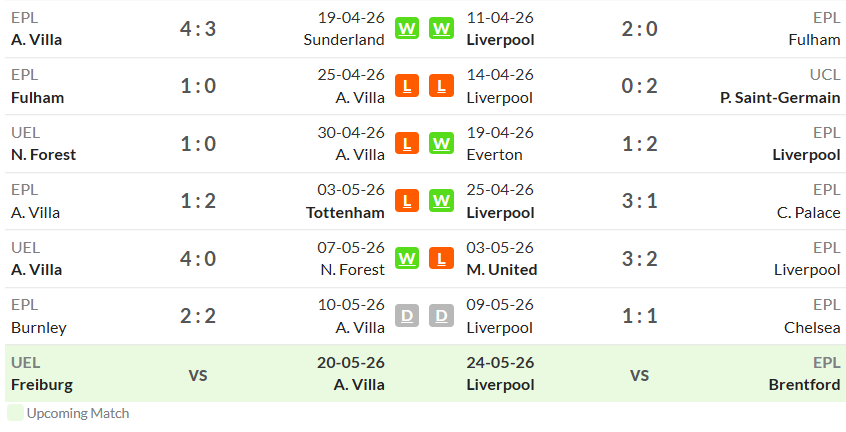Click A. Villa's draw badge versus Burnley

pyautogui.click(x=407, y=316)
